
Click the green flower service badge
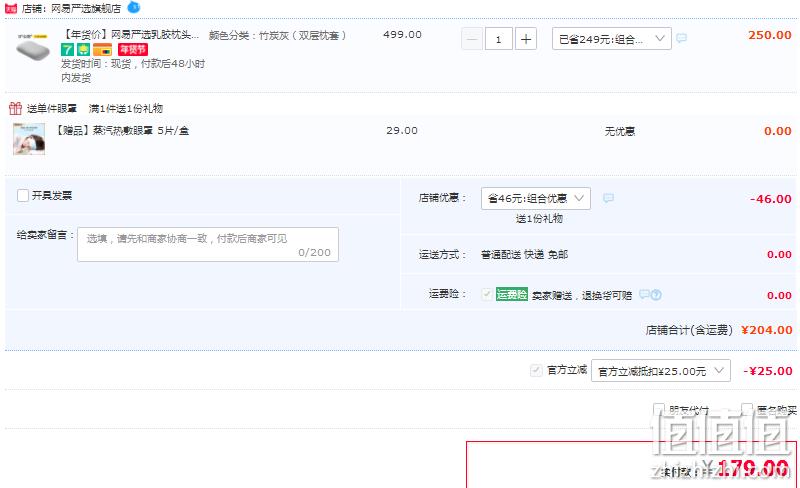click(x=83, y=50)
